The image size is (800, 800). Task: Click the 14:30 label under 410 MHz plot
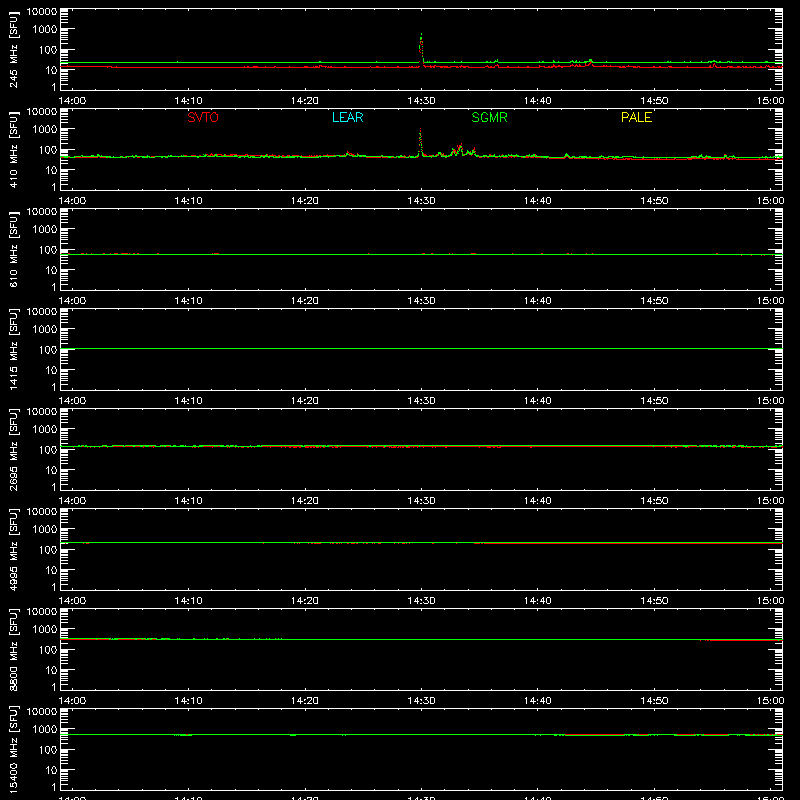point(421,201)
